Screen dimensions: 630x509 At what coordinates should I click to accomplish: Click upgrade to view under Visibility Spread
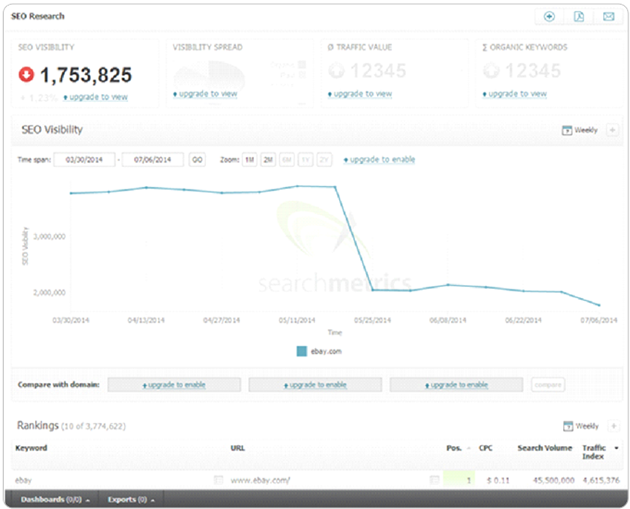(x=205, y=94)
